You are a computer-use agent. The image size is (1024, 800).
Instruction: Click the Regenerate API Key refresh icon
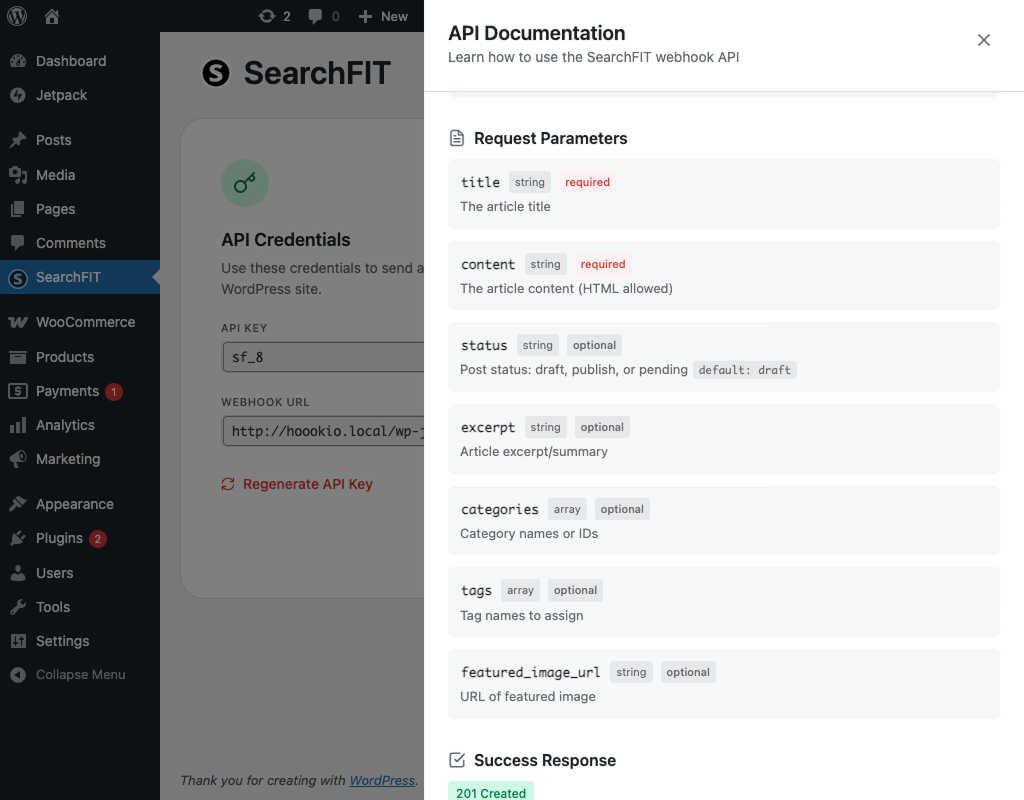228,484
